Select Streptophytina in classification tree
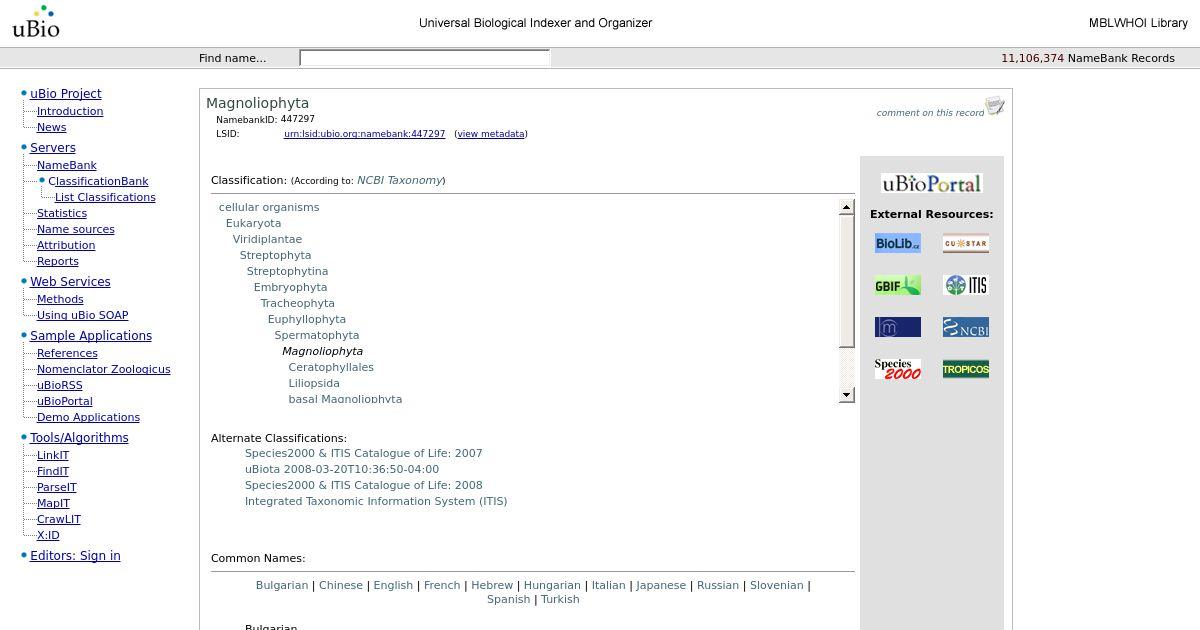1200x630 pixels. [x=287, y=271]
